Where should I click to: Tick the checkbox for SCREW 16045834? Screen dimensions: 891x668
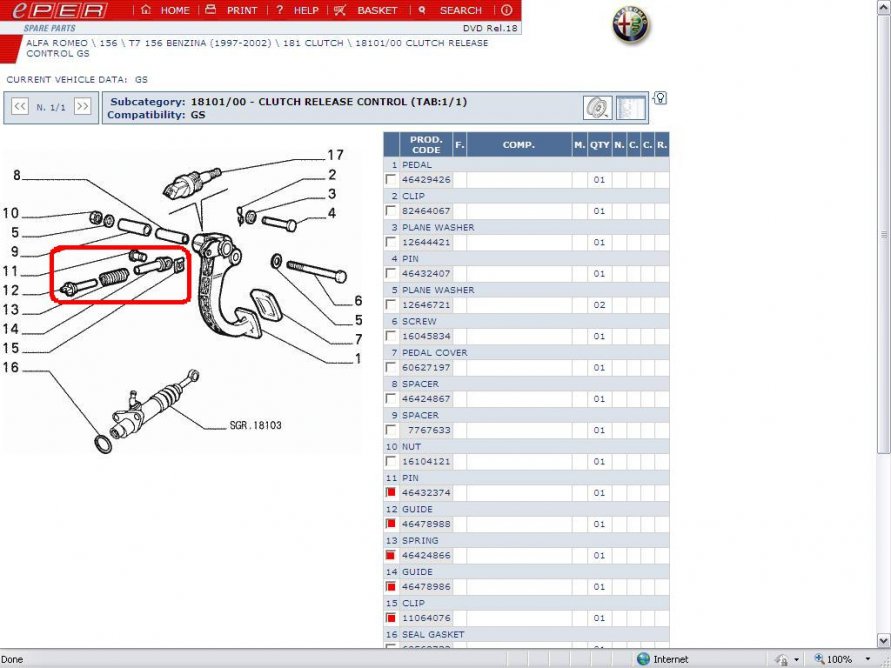click(x=391, y=336)
